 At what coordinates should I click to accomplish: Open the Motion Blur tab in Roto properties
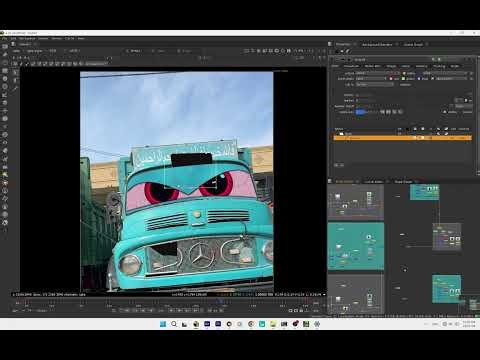click(x=373, y=66)
